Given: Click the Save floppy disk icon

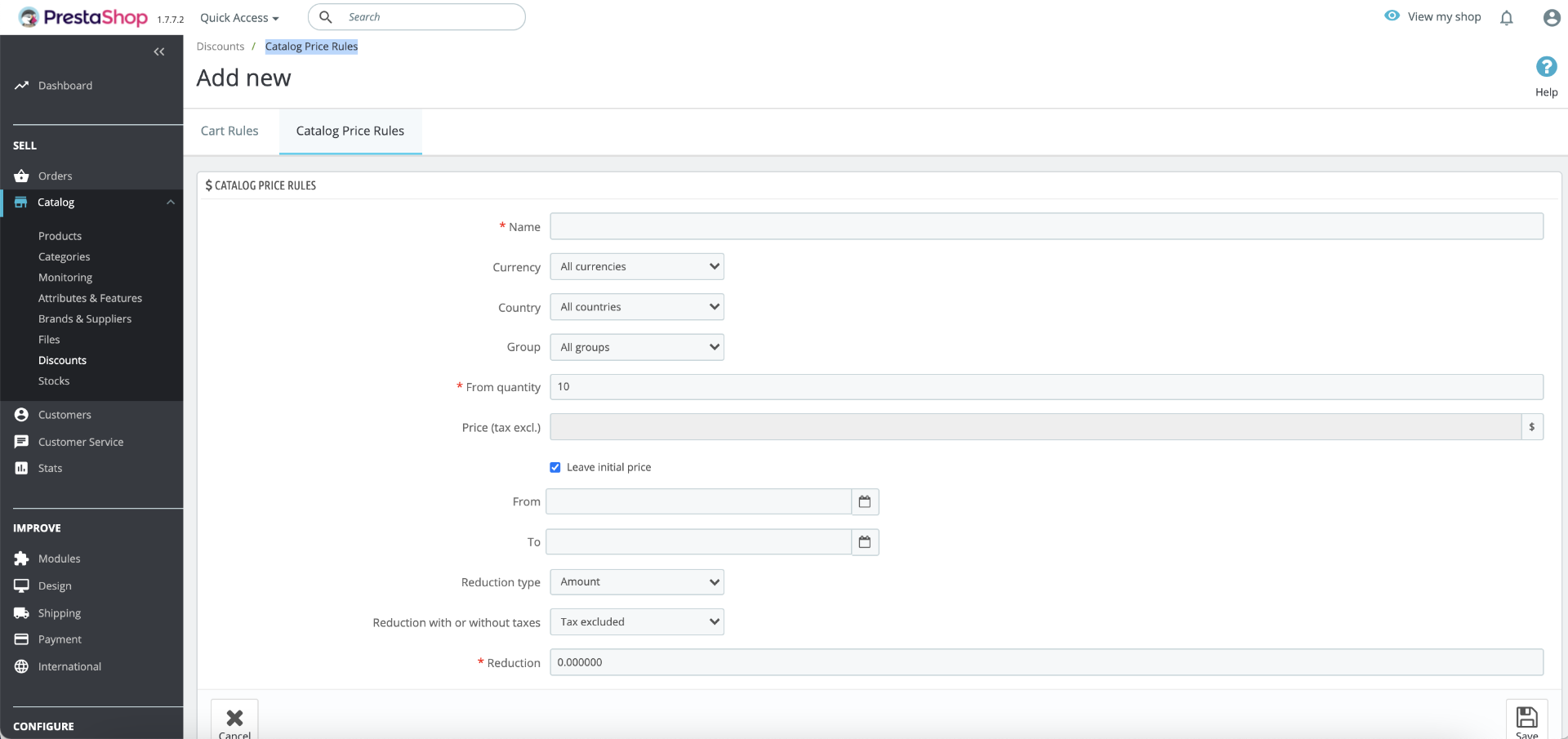Looking at the screenshot, I should tap(1526, 718).
